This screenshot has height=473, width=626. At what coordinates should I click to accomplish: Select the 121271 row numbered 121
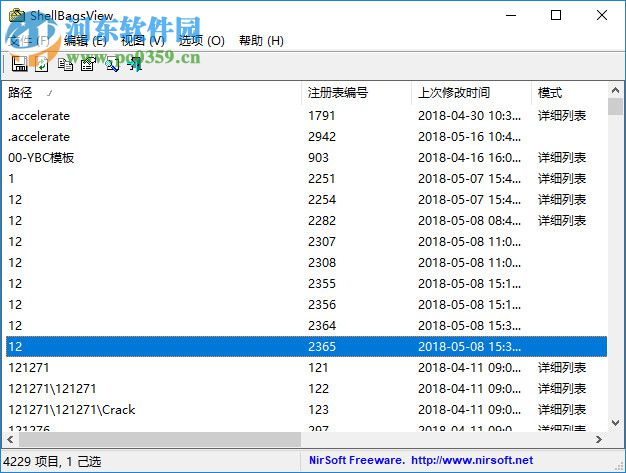point(307,368)
